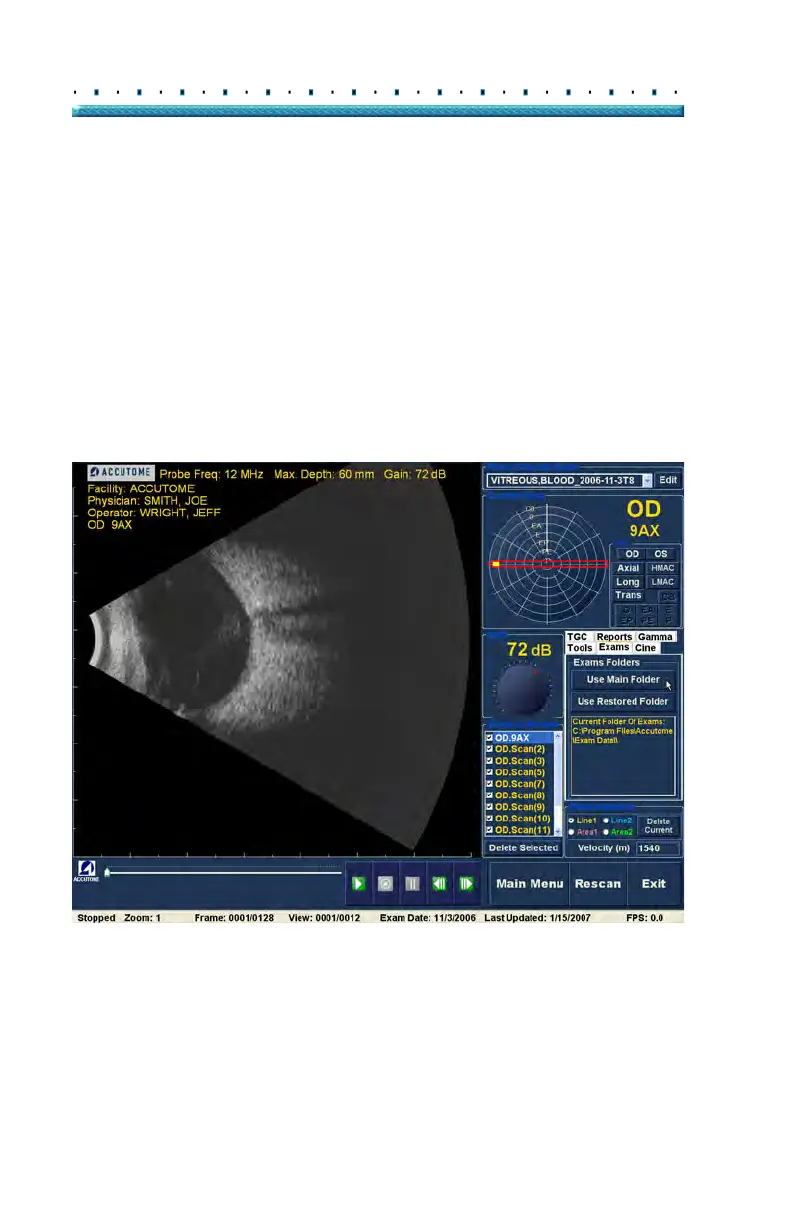
Task: Step back one frame with the previous-frame button
Action: pyautogui.click(x=439, y=884)
